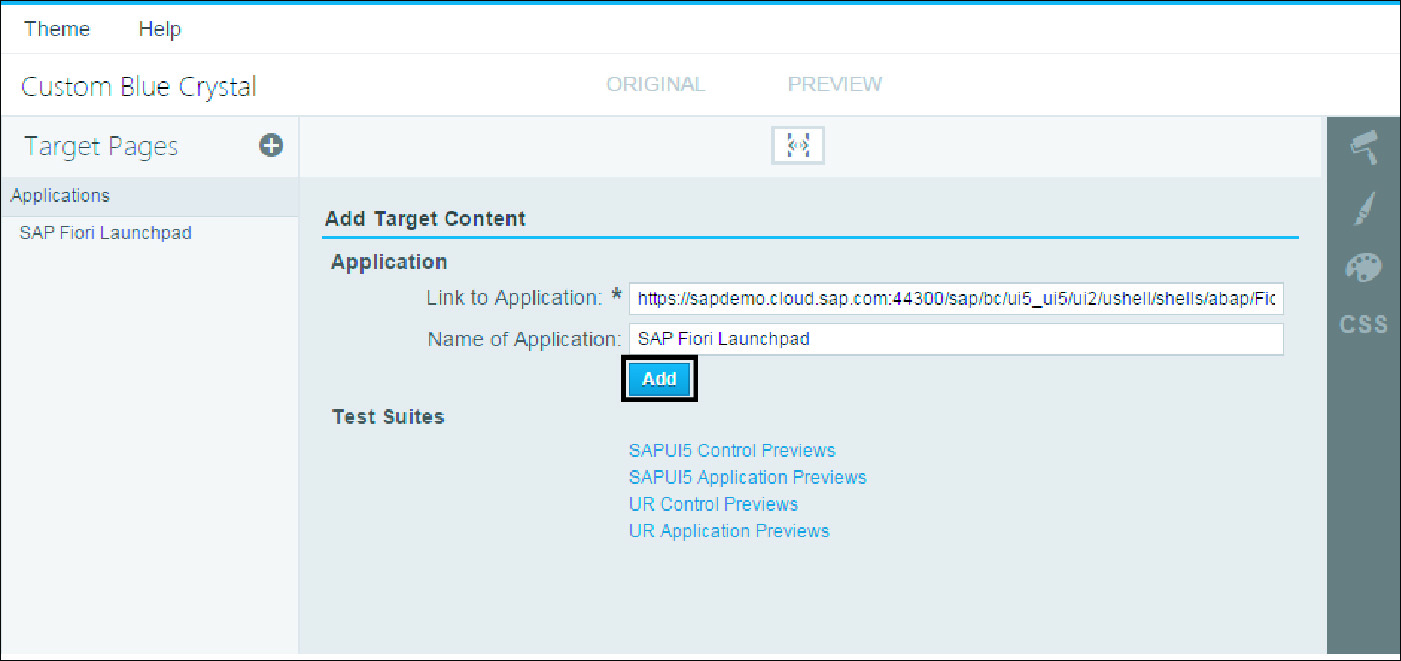
Task: Click the Add button
Action: (x=659, y=380)
